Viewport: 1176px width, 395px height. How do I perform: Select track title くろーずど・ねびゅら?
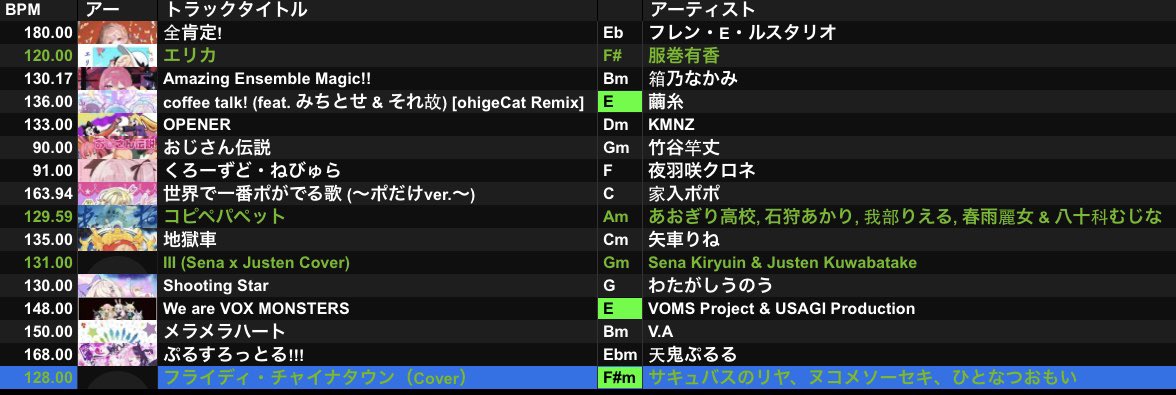tap(252, 170)
